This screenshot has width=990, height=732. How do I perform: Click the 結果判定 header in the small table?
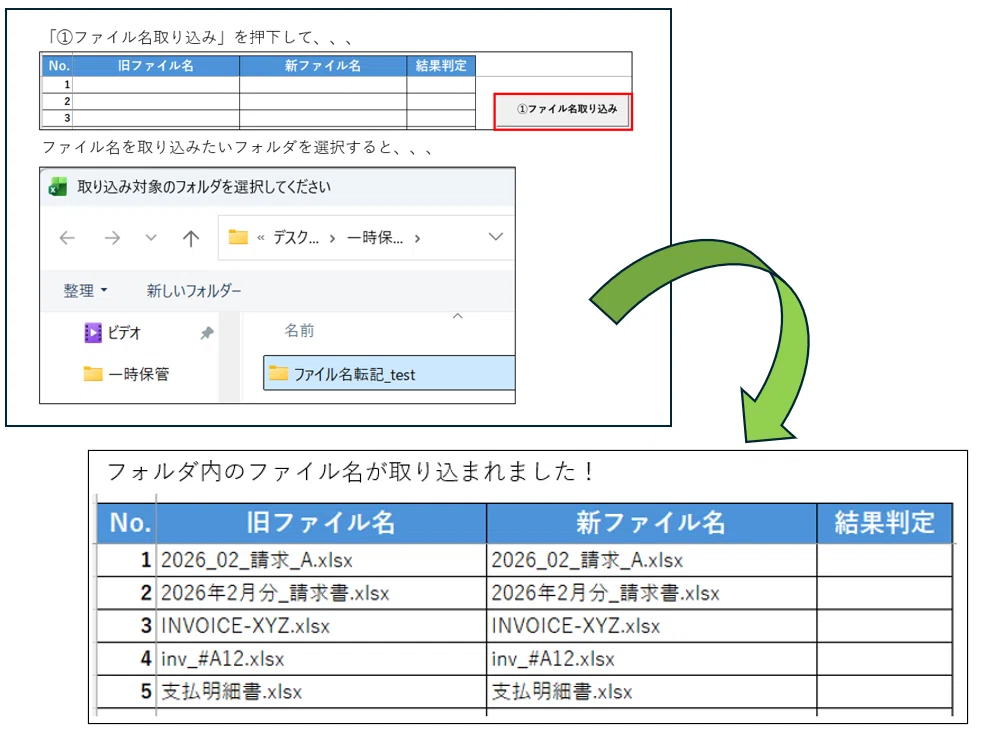[x=441, y=66]
